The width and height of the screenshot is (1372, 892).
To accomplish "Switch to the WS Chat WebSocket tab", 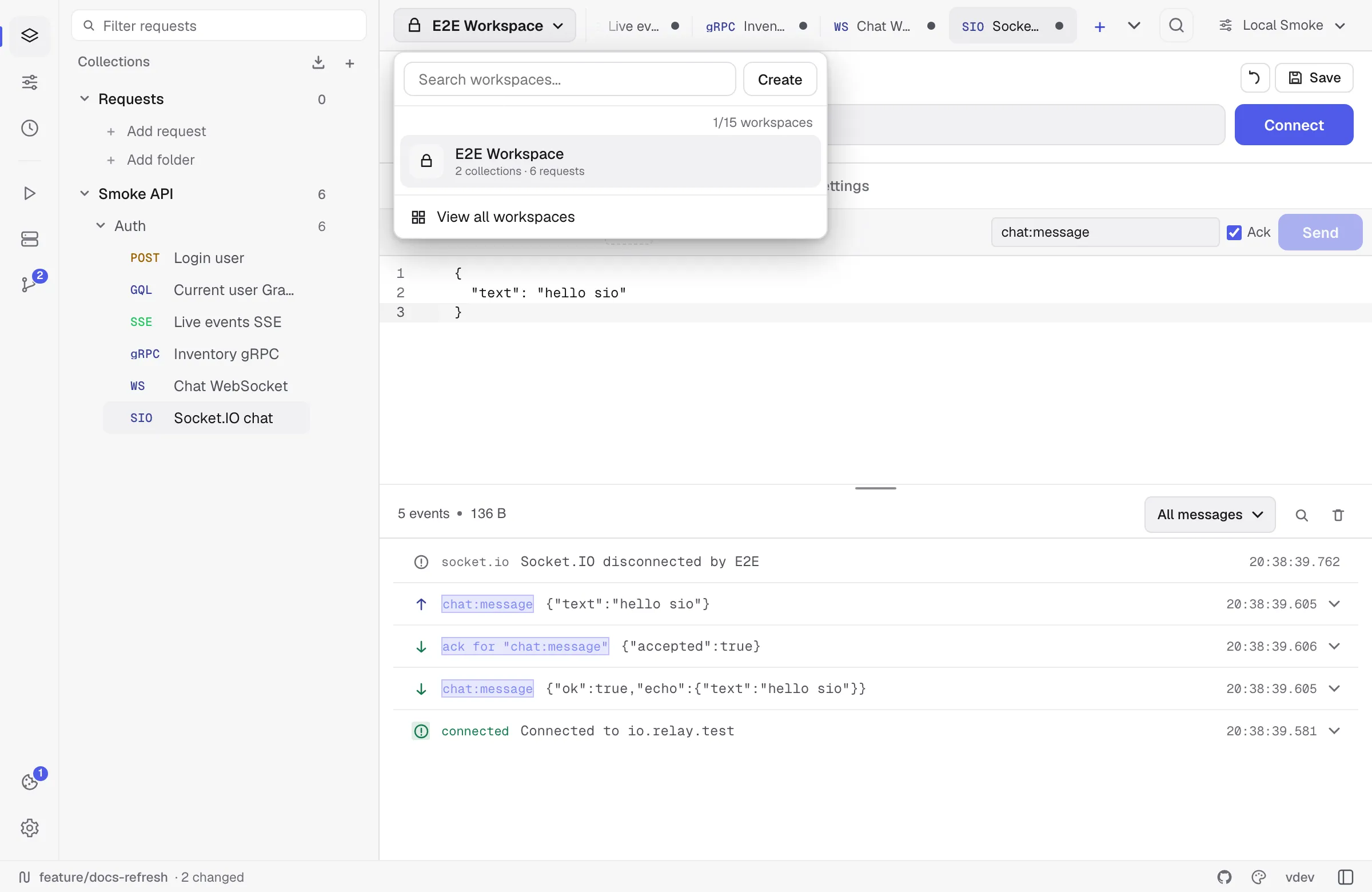I will 883,26.
